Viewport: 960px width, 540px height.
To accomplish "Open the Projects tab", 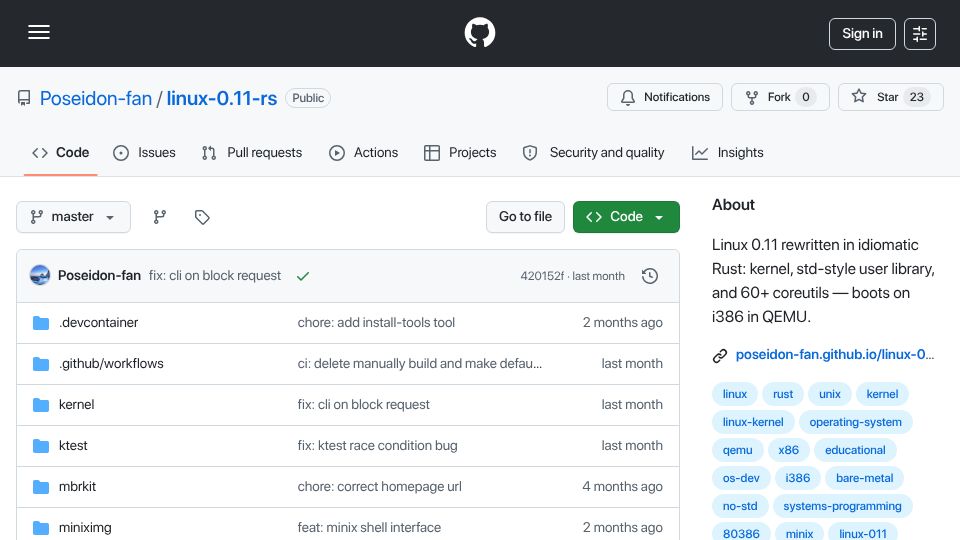I will tap(460, 152).
